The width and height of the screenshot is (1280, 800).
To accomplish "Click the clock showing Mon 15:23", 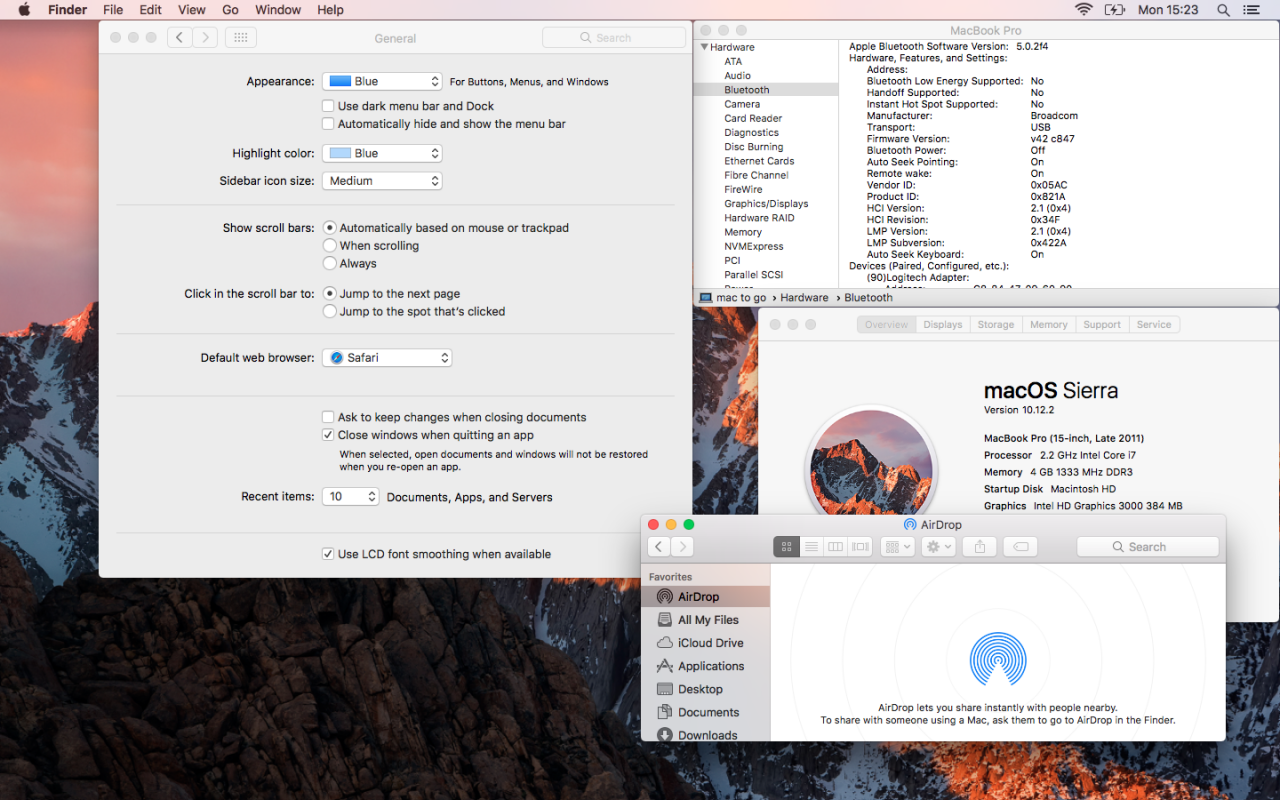I will [x=1168, y=10].
